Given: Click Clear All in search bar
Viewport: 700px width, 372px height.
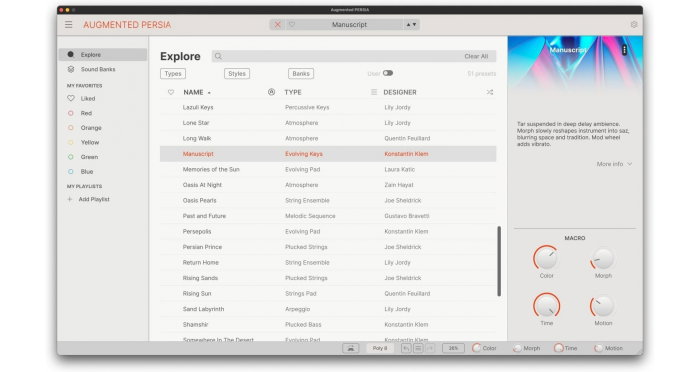Looking at the screenshot, I should tap(476, 56).
